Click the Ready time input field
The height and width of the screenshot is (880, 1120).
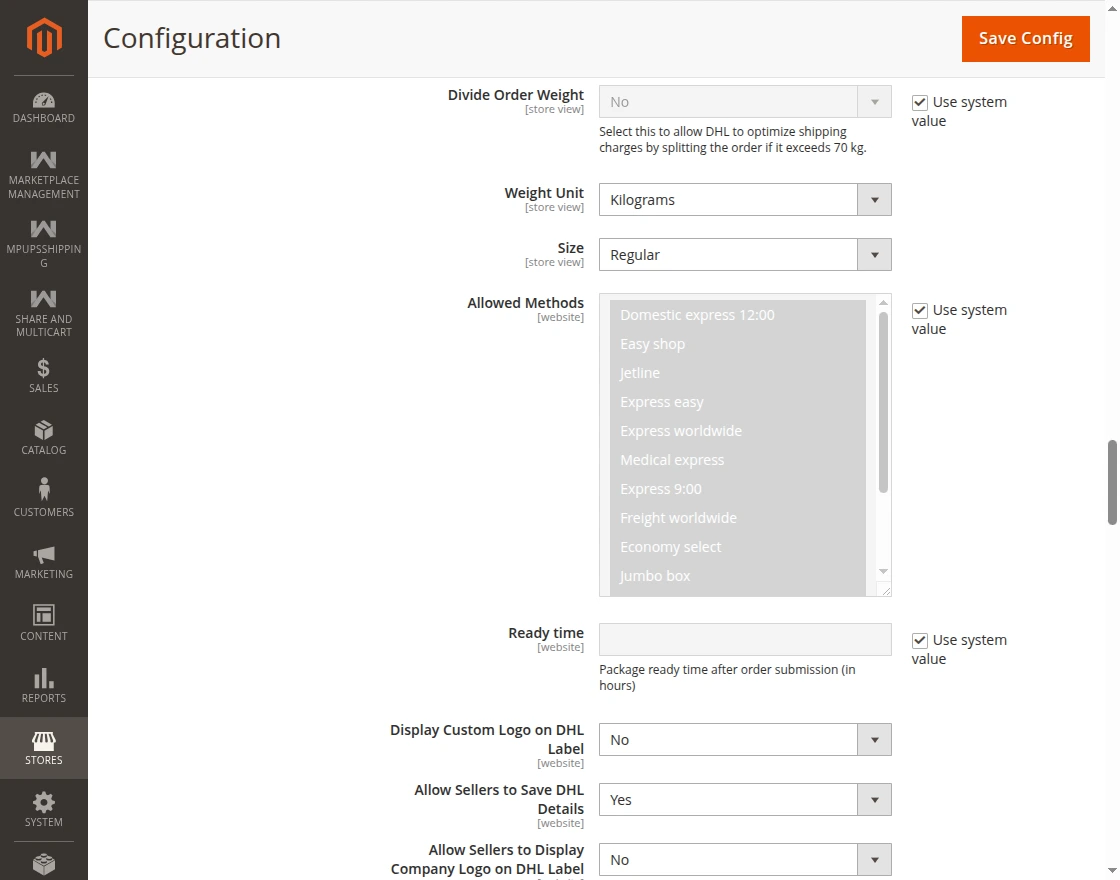[x=745, y=639]
